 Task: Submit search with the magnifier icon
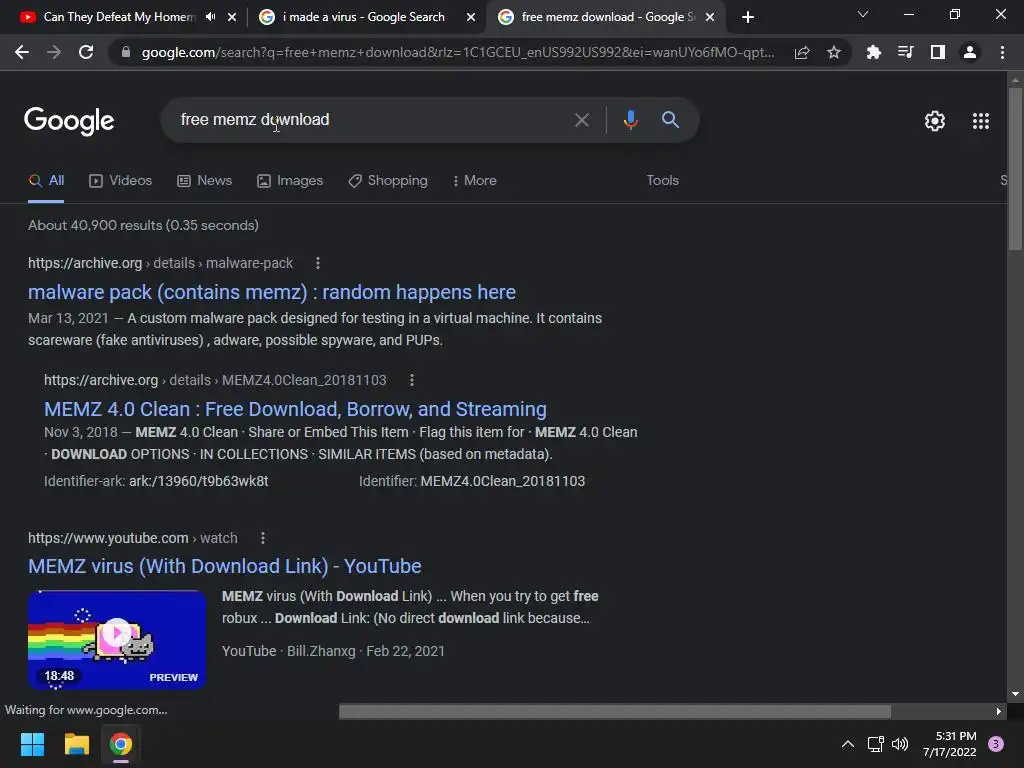tap(671, 120)
